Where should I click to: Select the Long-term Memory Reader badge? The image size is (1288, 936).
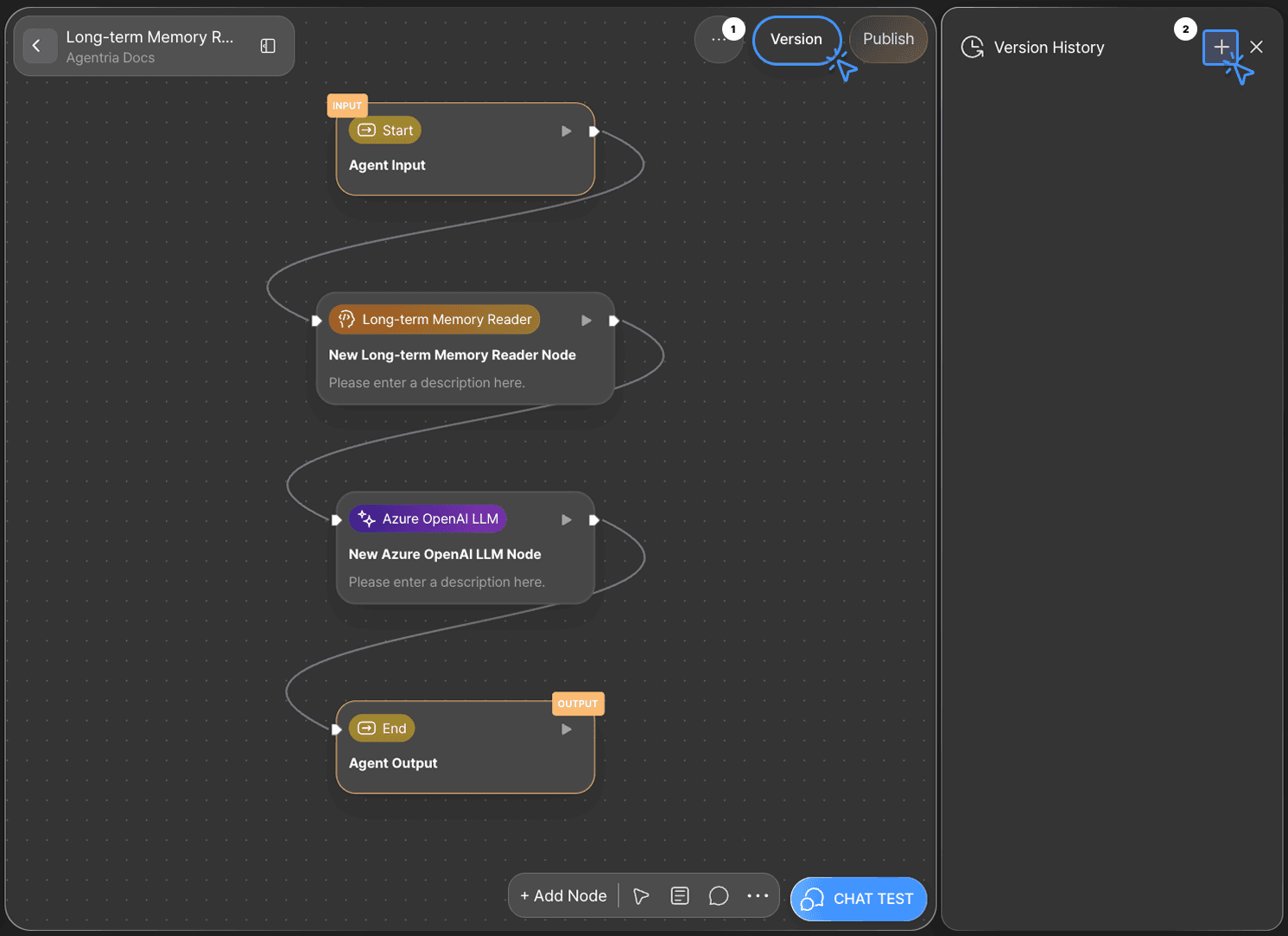435,320
